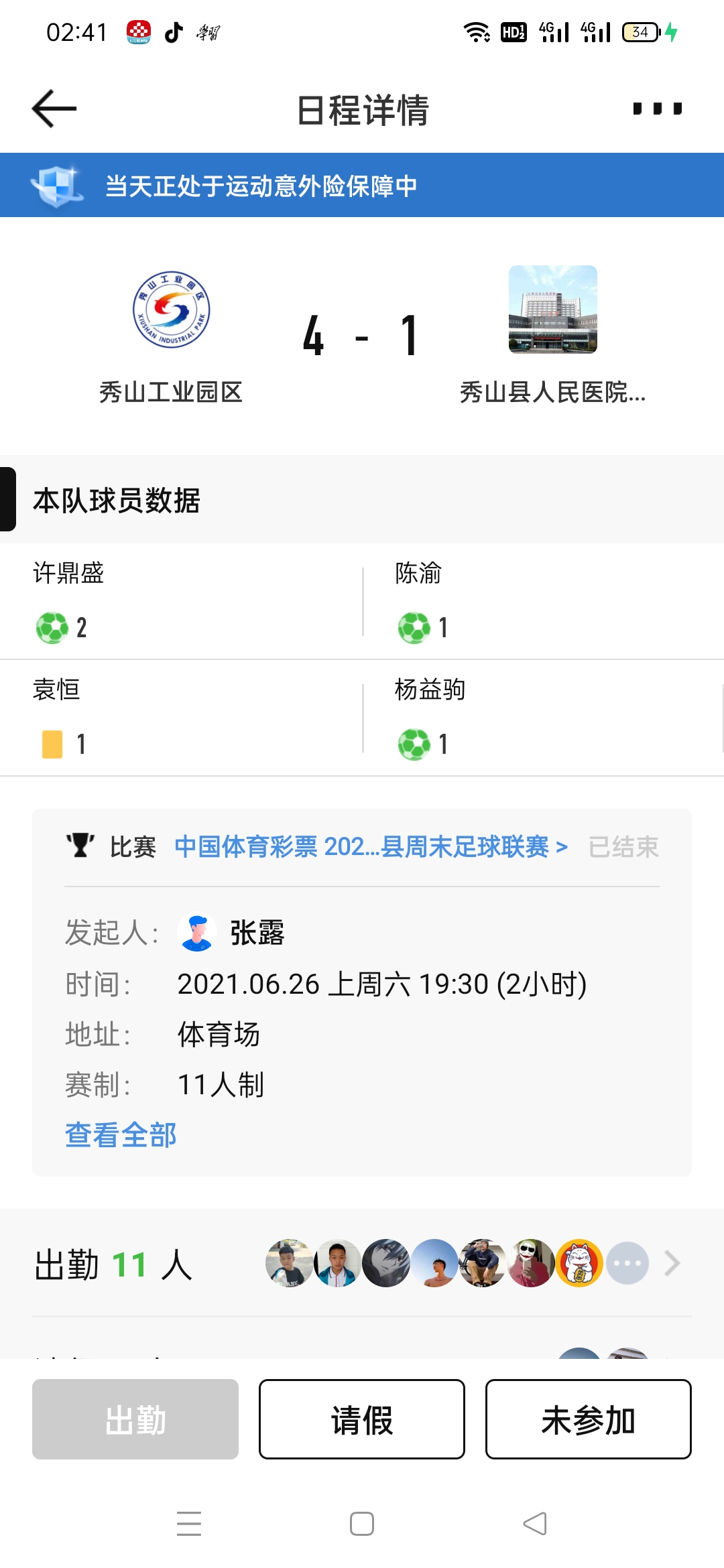This screenshot has width=724, height=1568.
Task: Tap 许鼎盛 green goal ball icon
Action: pyautogui.click(x=52, y=628)
